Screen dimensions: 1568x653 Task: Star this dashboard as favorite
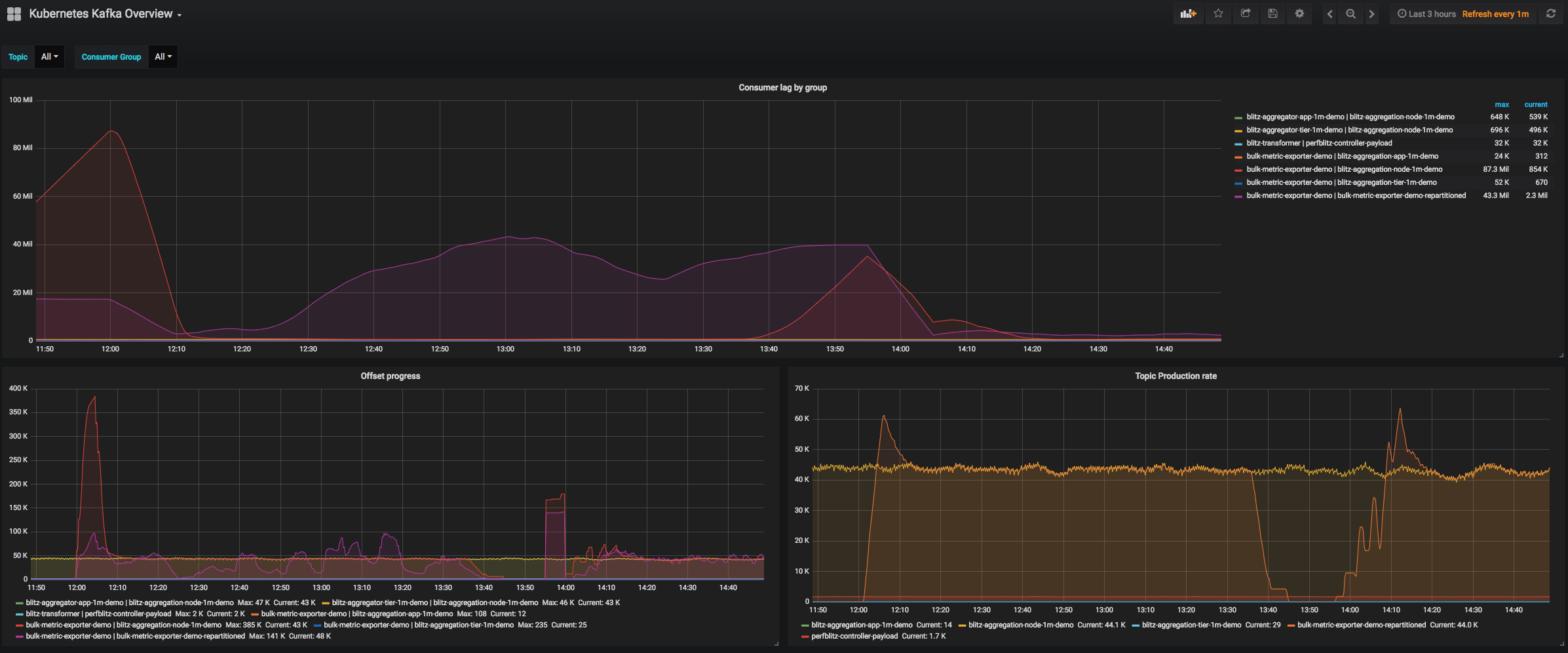click(x=1218, y=14)
